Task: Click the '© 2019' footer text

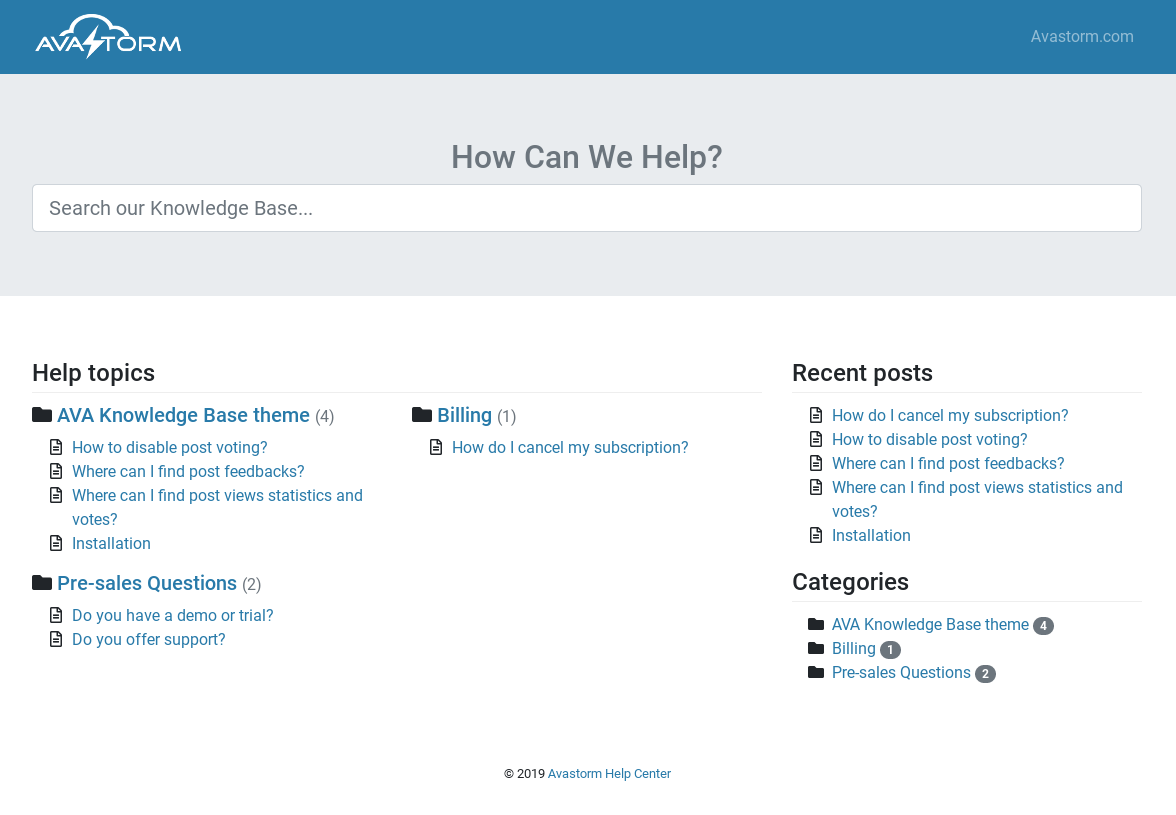Action: point(524,774)
